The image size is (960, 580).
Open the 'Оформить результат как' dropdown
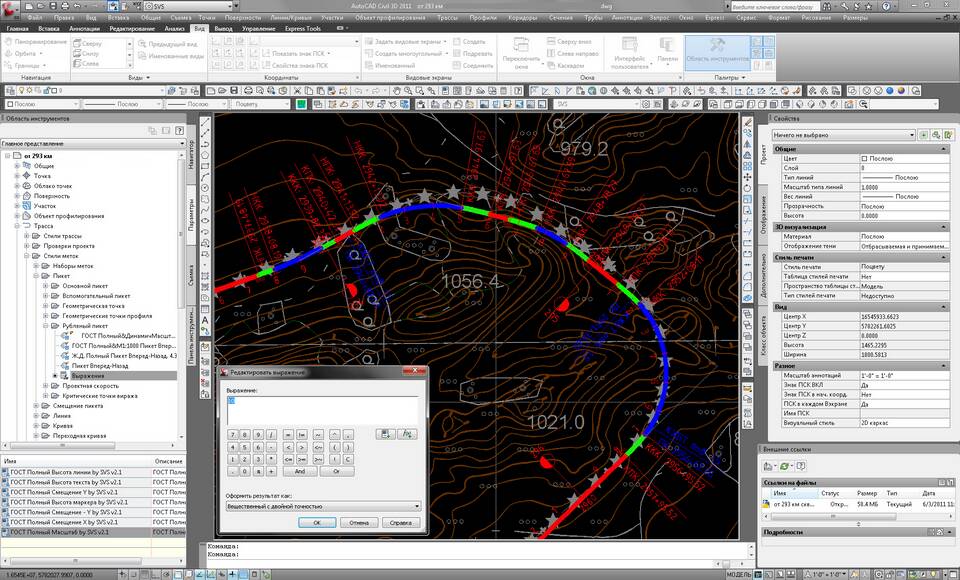(320, 506)
